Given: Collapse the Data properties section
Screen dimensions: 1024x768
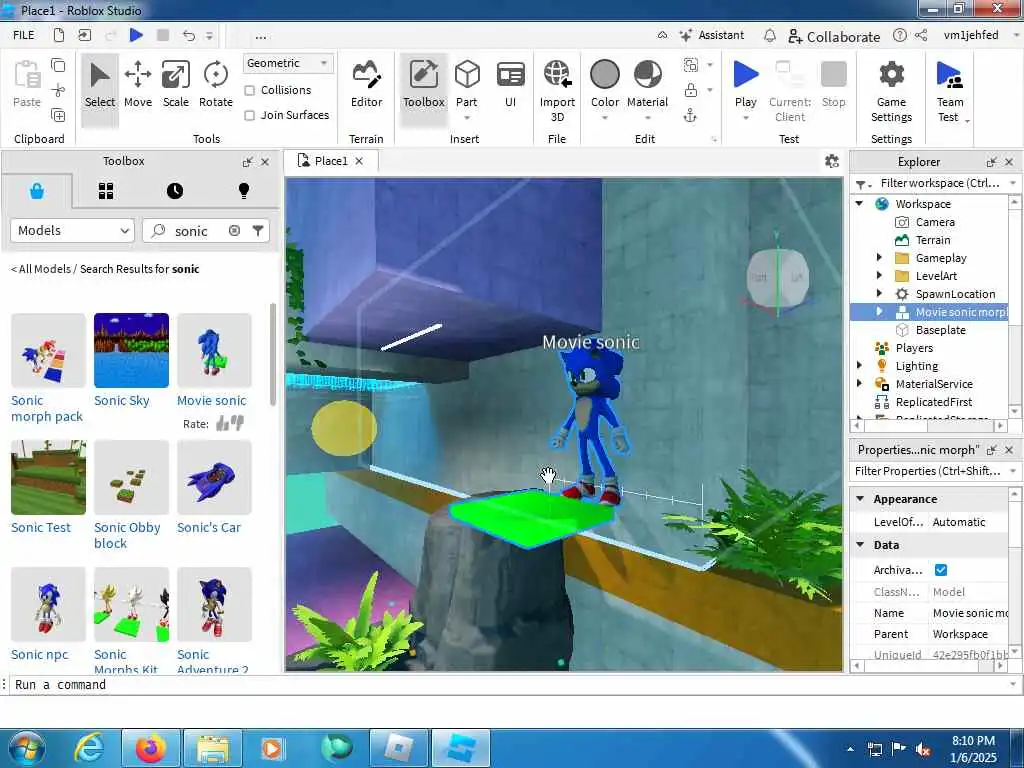Looking at the screenshot, I should pyautogui.click(x=860, y=545).
